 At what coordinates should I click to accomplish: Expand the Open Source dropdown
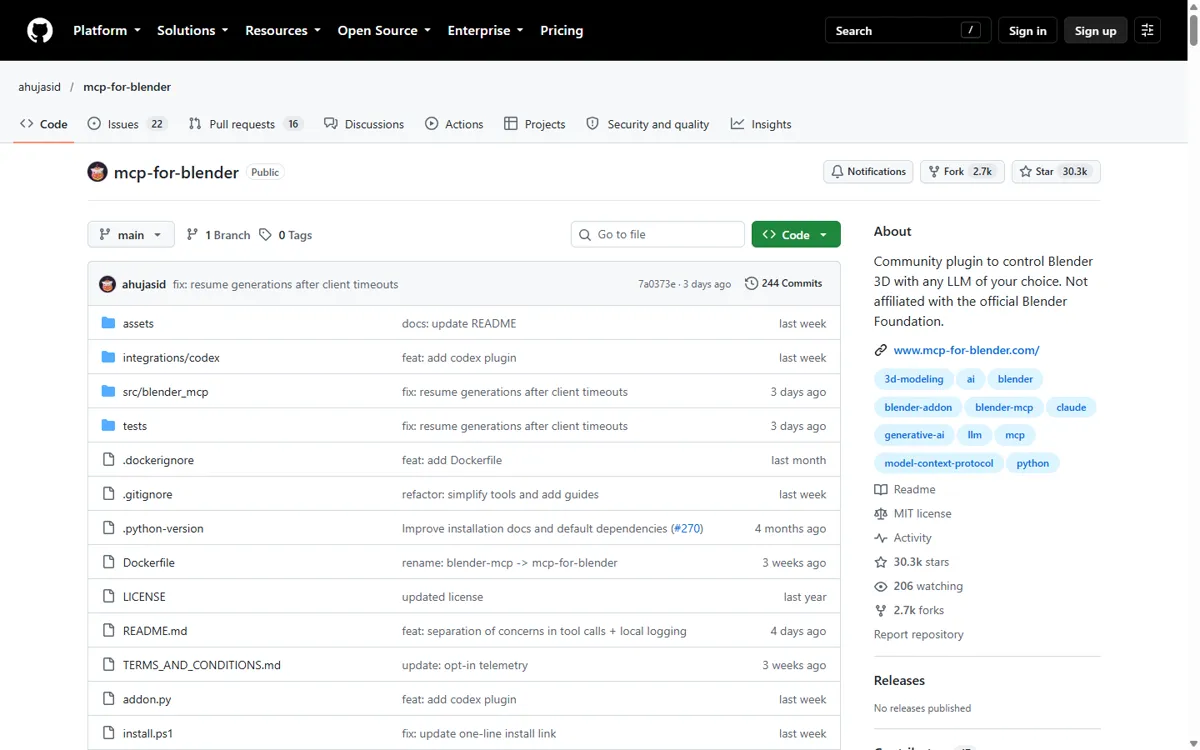[384, 31]
